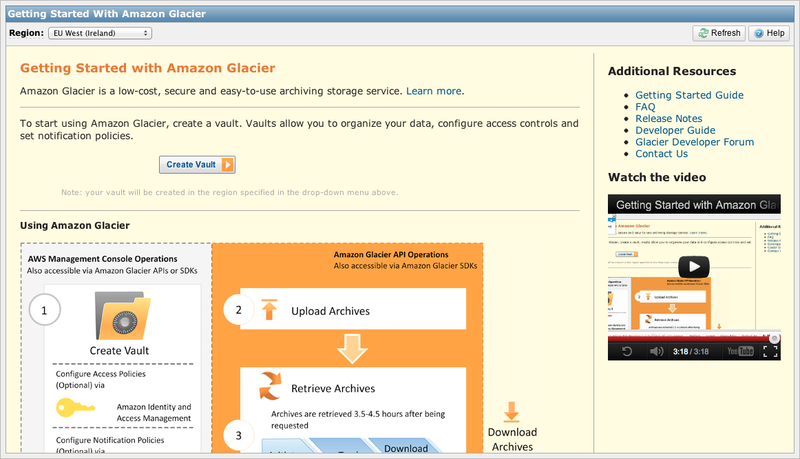
Task: Click the Retrieve Archives circular arrows icon
Action: [270, 386]
